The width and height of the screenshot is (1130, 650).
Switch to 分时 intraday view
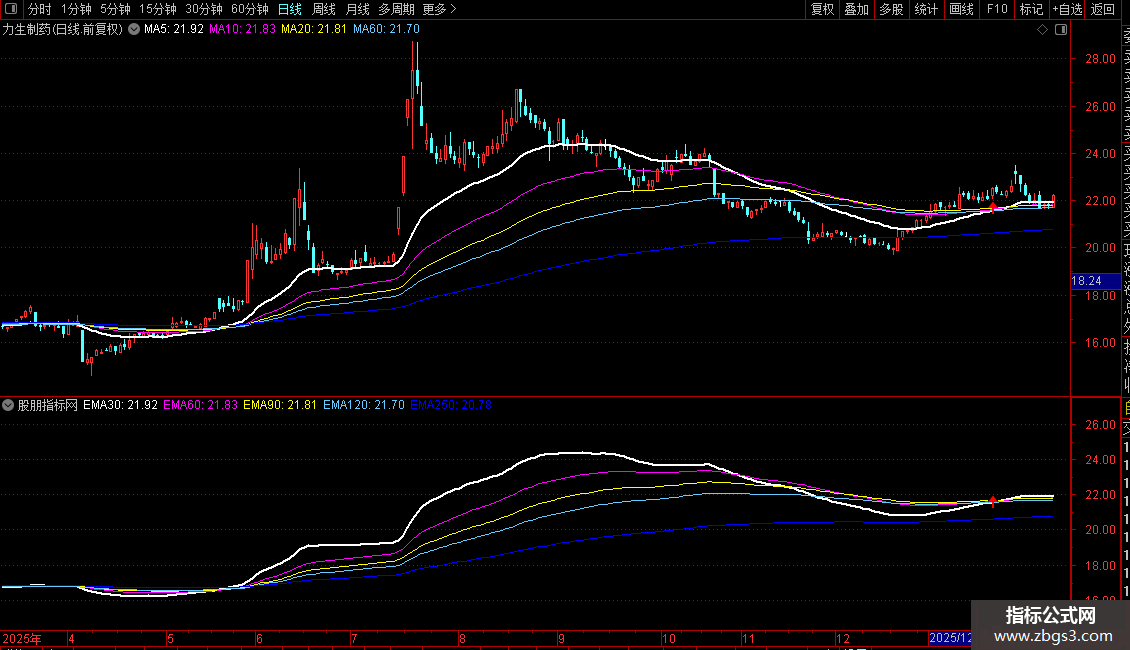[39, 9]
